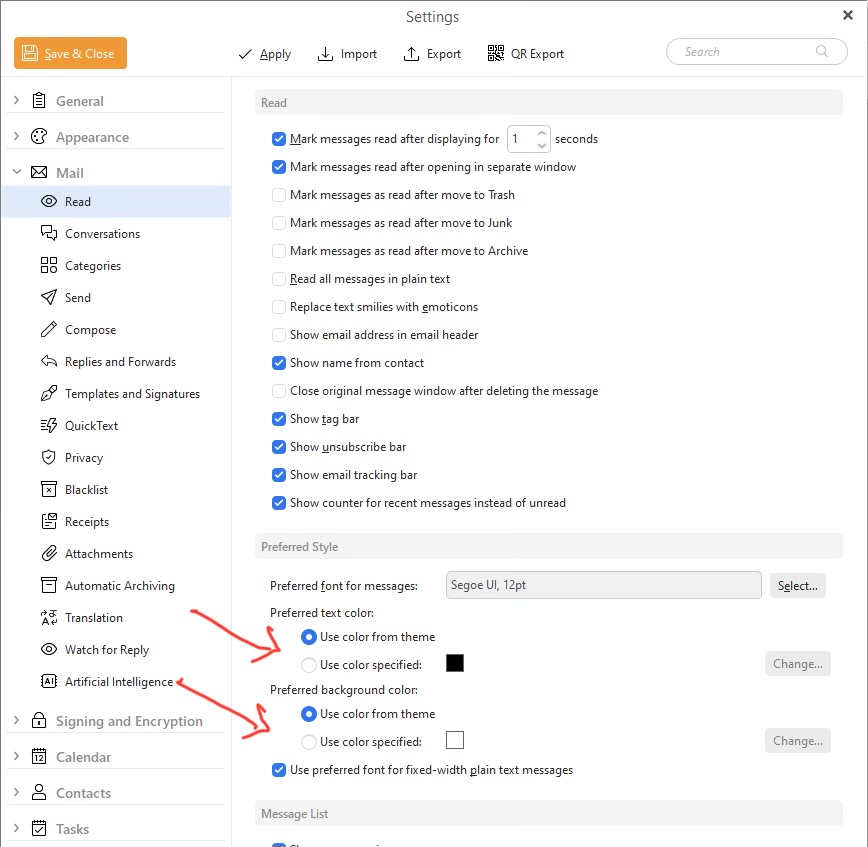Screen dimensions: 868x847
Task: Click the QR Export icon in toolbar
Action: coord(496,54)
